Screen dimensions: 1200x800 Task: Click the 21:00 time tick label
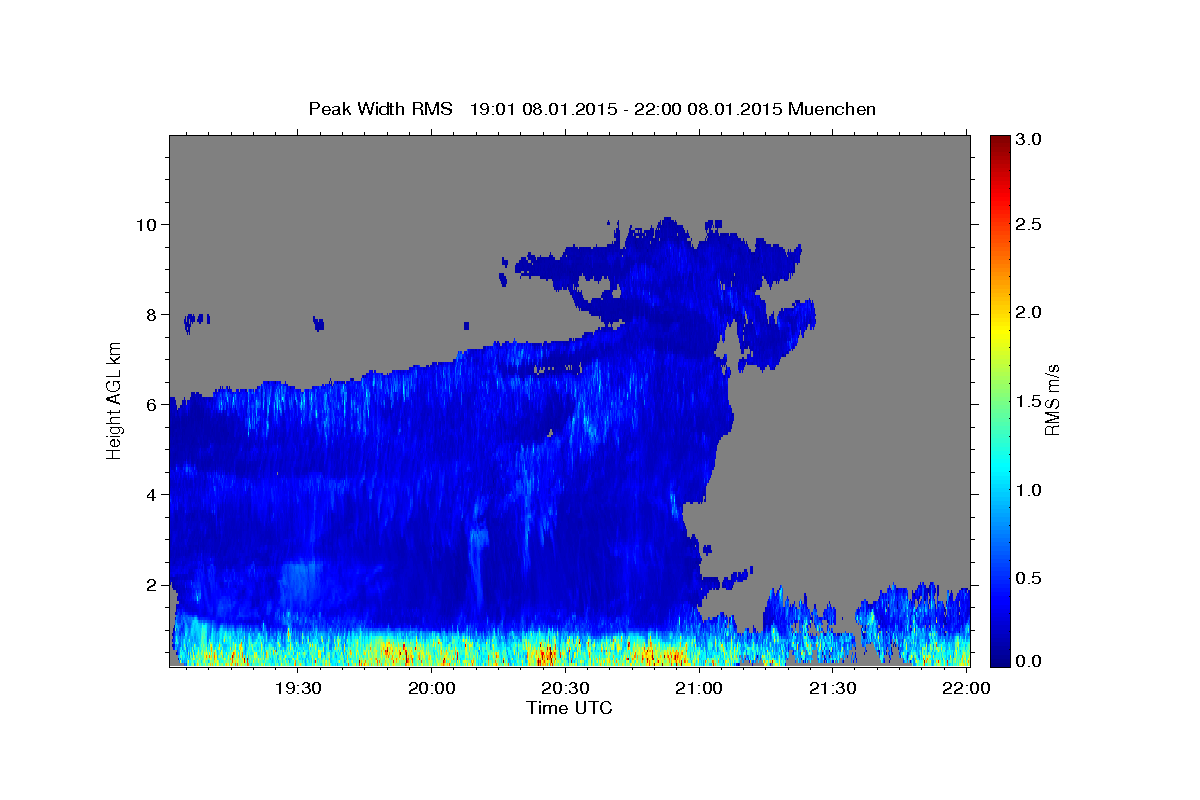[699, 688]
